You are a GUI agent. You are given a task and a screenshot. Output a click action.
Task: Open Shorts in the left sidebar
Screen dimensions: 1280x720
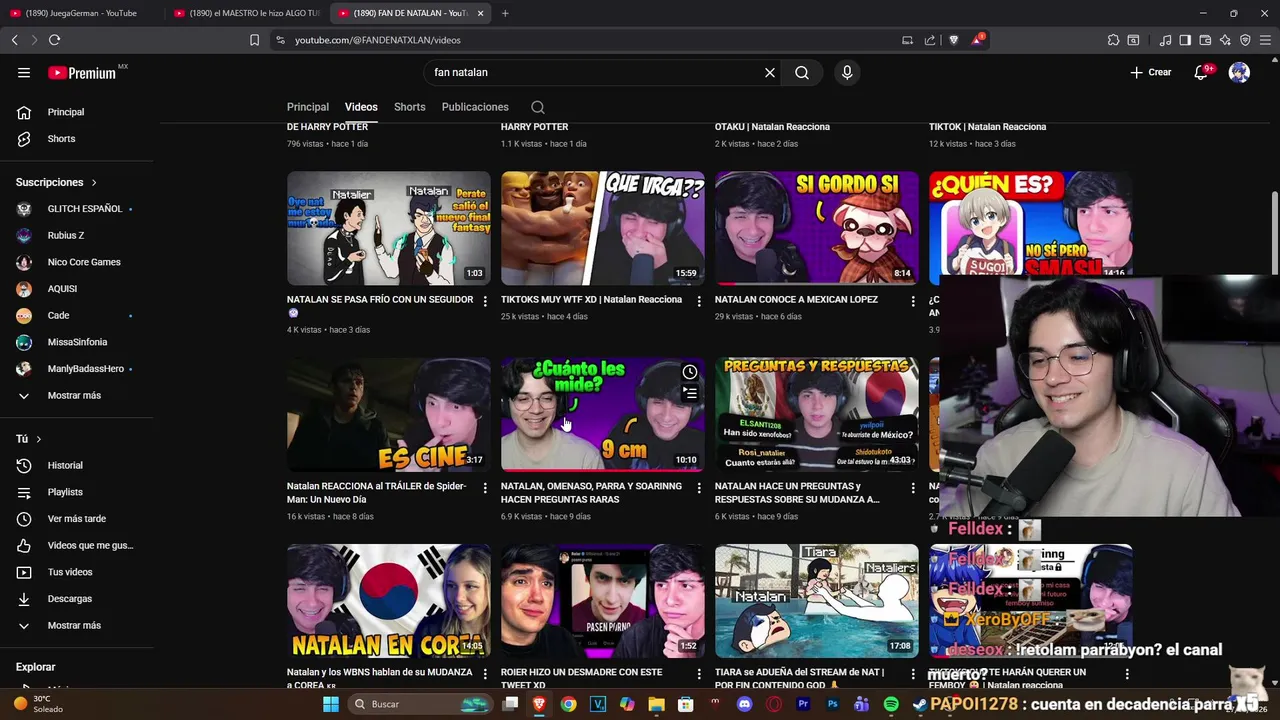pyautogui.click(x=76, y=139)
